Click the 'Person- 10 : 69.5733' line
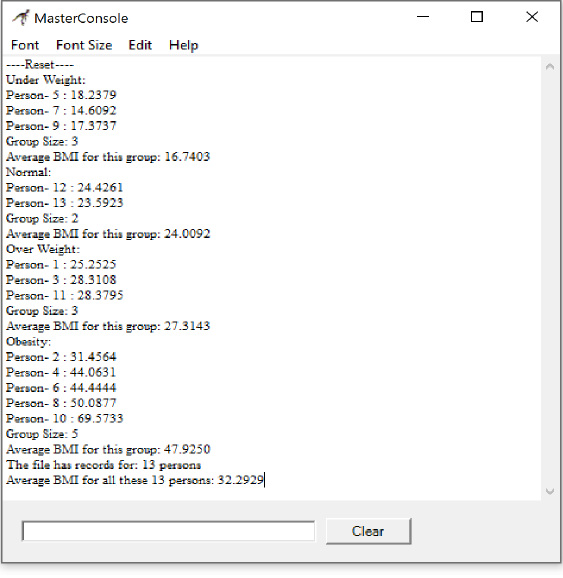This screenshot has width=563, height=578. pyautogui.click(x=65, y=418)
